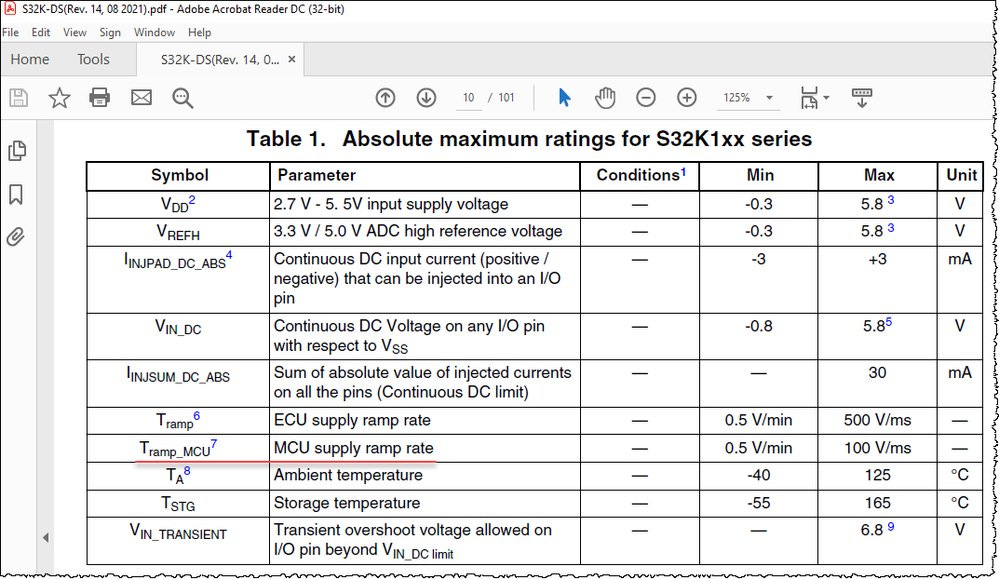Zoom in with the plus icon
The height and width of the screenshot is (579, 999).
(x=686, y=97)
